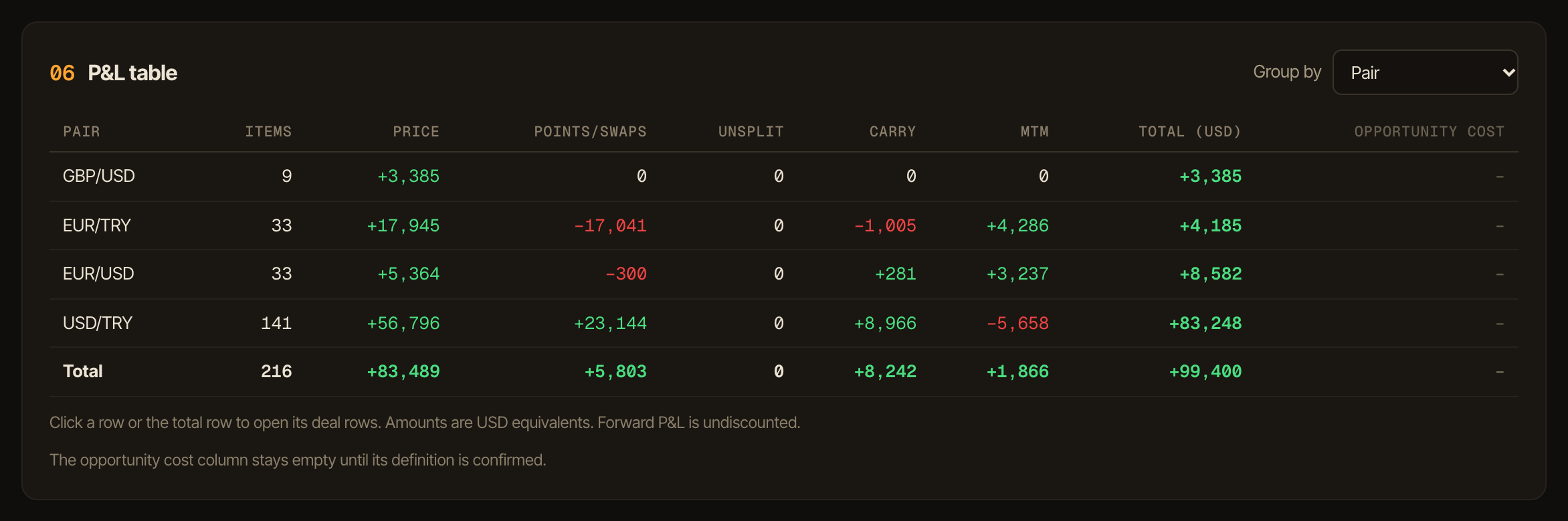Viewport: 1568px width, 521px height.
Task: Click the POINTS/SWAPS column header
Action: 590,132
